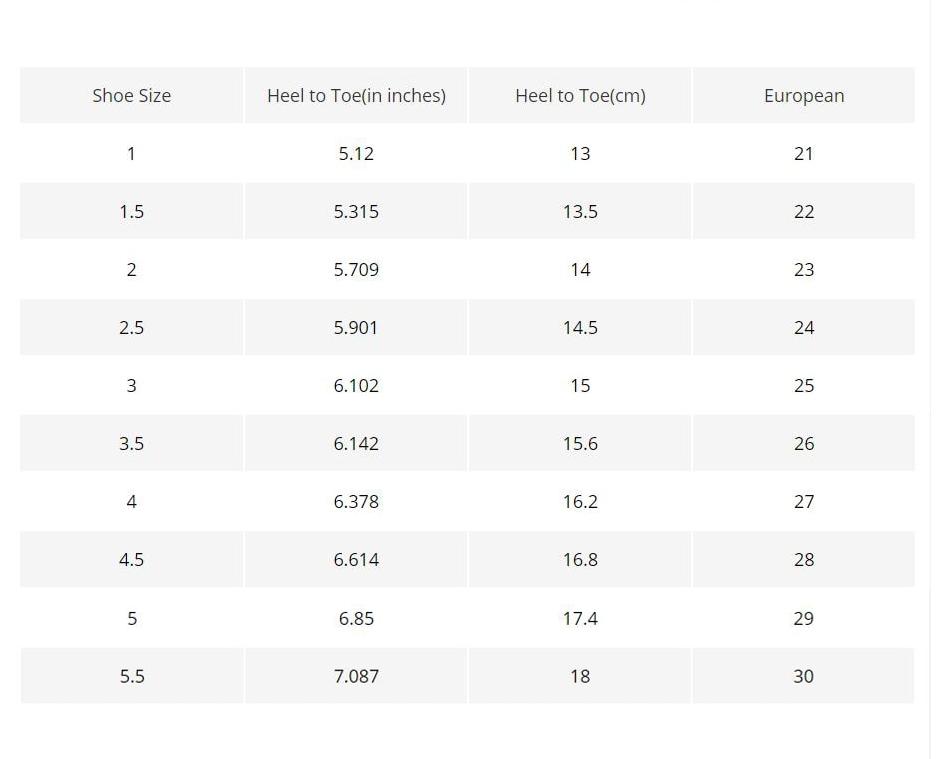Pick the 6.102 inches value
Screen dimensions: 948x759
coord(356,386)
